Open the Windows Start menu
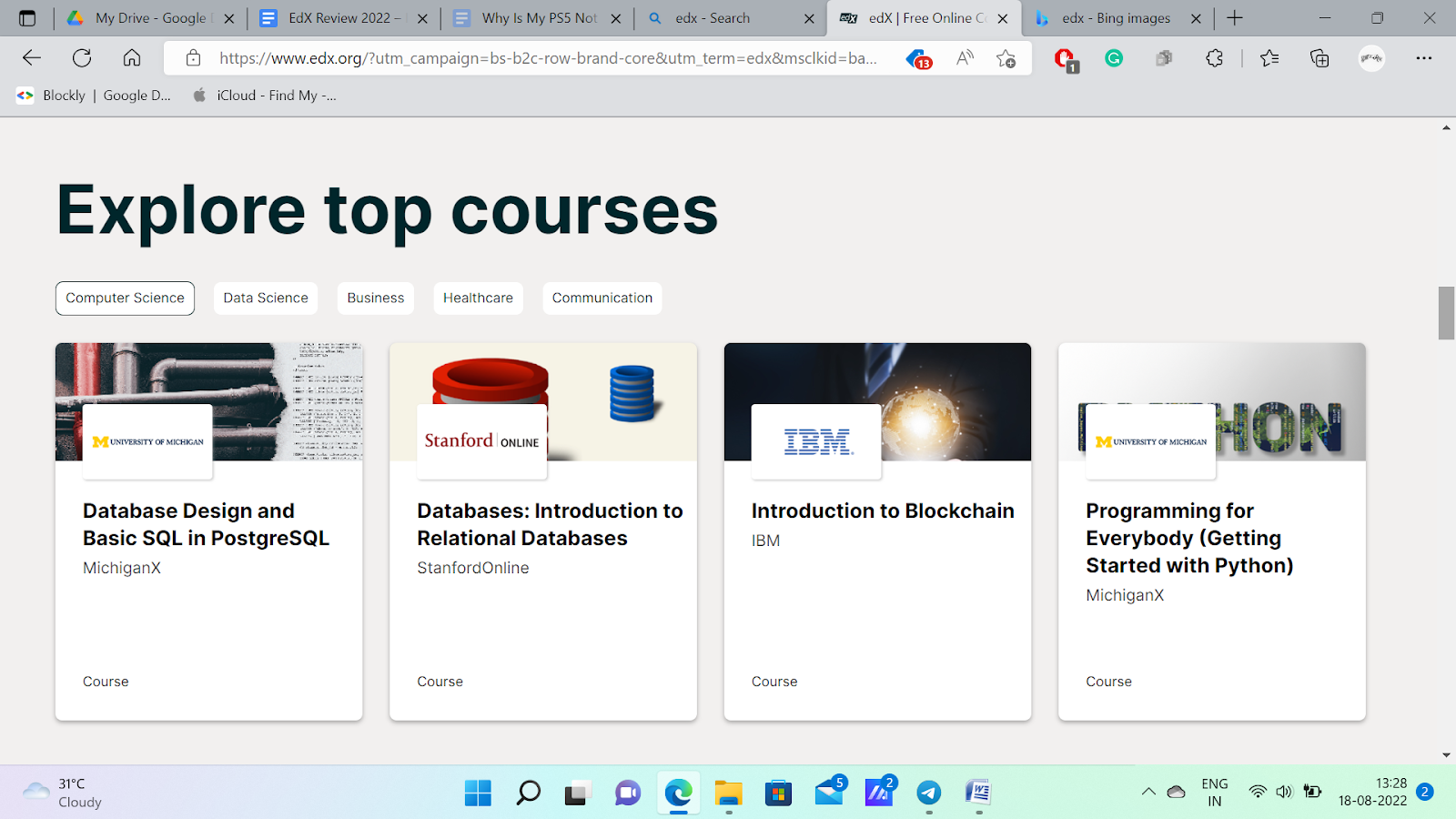Screen dimensions: 1456x819 click(478, 793)
